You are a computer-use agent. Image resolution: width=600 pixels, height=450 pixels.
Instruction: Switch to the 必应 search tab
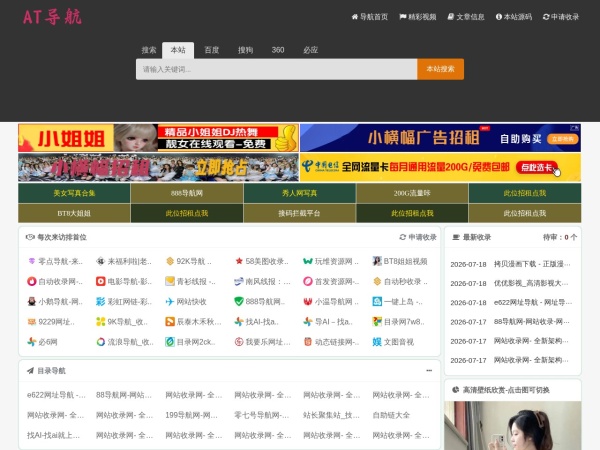(310, 50)
